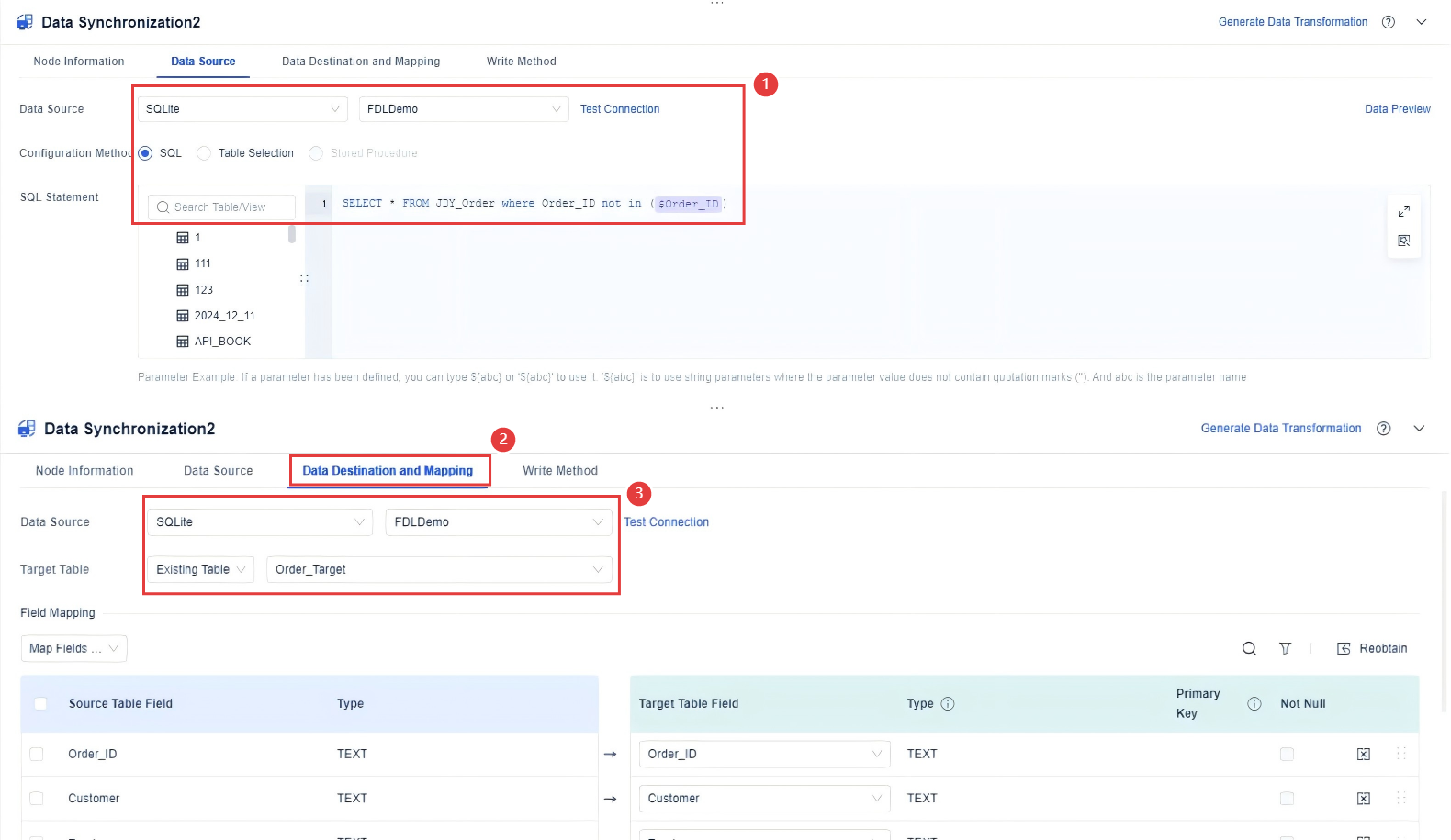
Task: Toggle Not Null checkbox for Customer target field
Action: tap(1287, 799)
